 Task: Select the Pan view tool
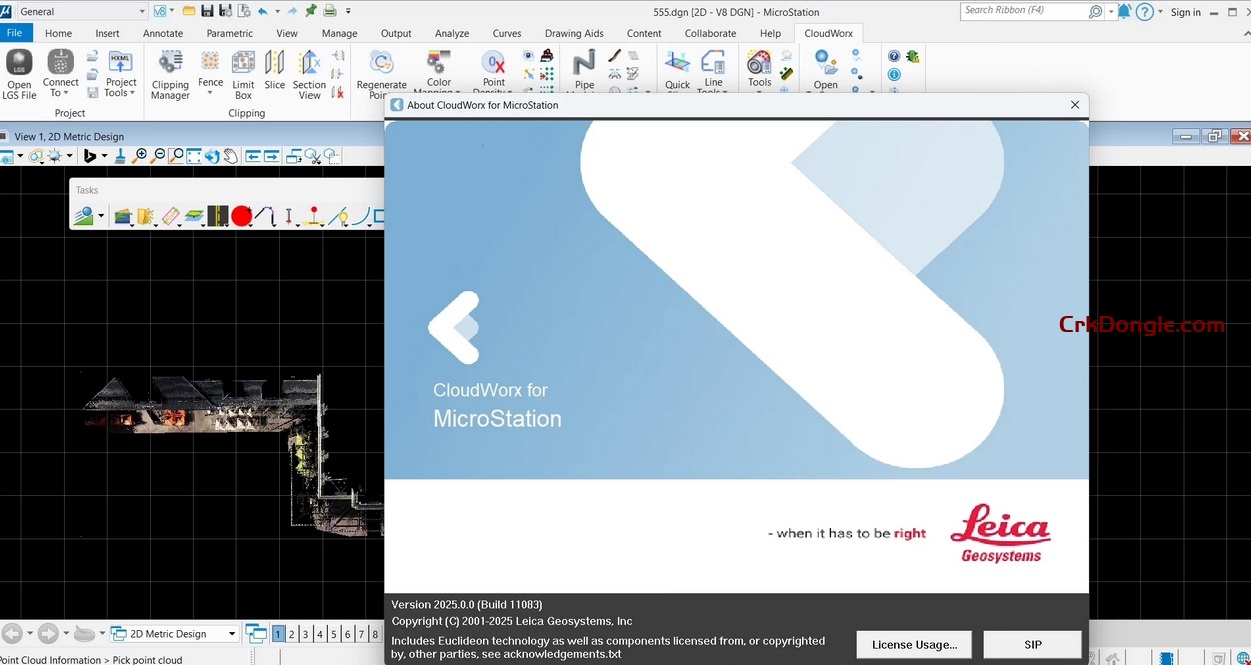click(x=232, y=156)
